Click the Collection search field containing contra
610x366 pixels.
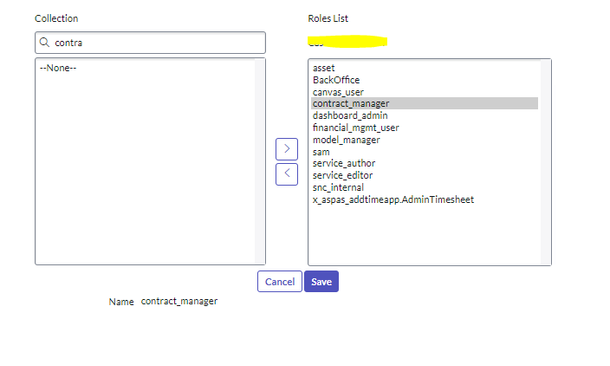click(150, 42)
